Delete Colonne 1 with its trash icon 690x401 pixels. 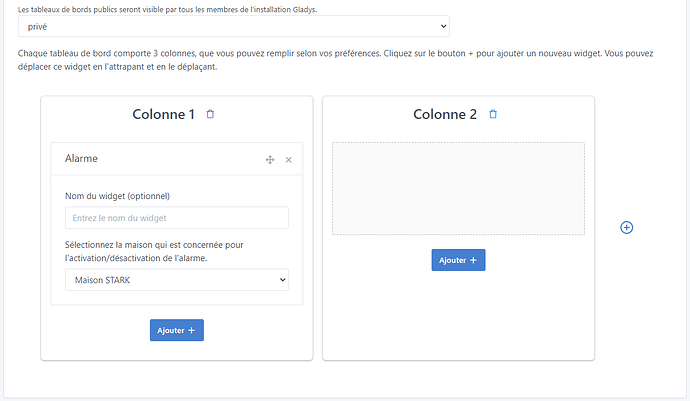click(210, 115)
